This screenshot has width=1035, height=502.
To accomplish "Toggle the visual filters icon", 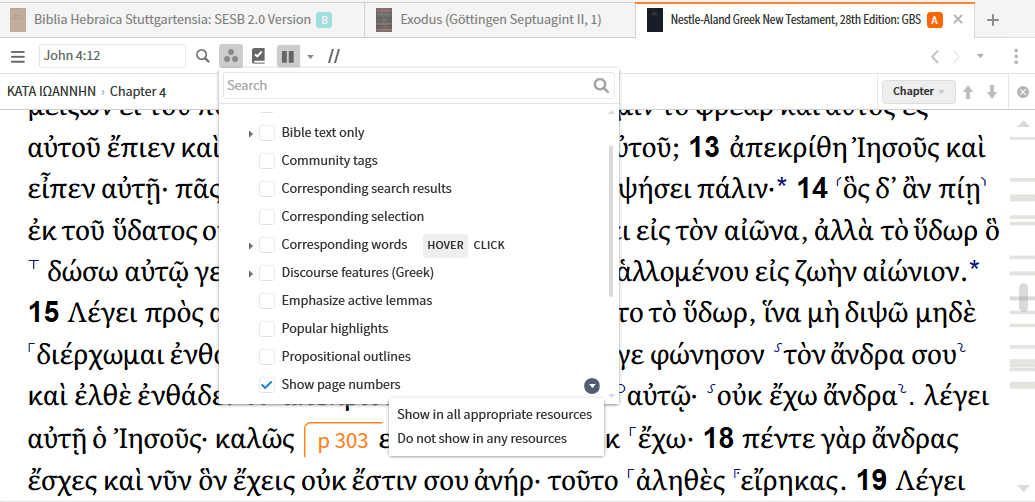I will pyautogui.click(x=230, y=57).
